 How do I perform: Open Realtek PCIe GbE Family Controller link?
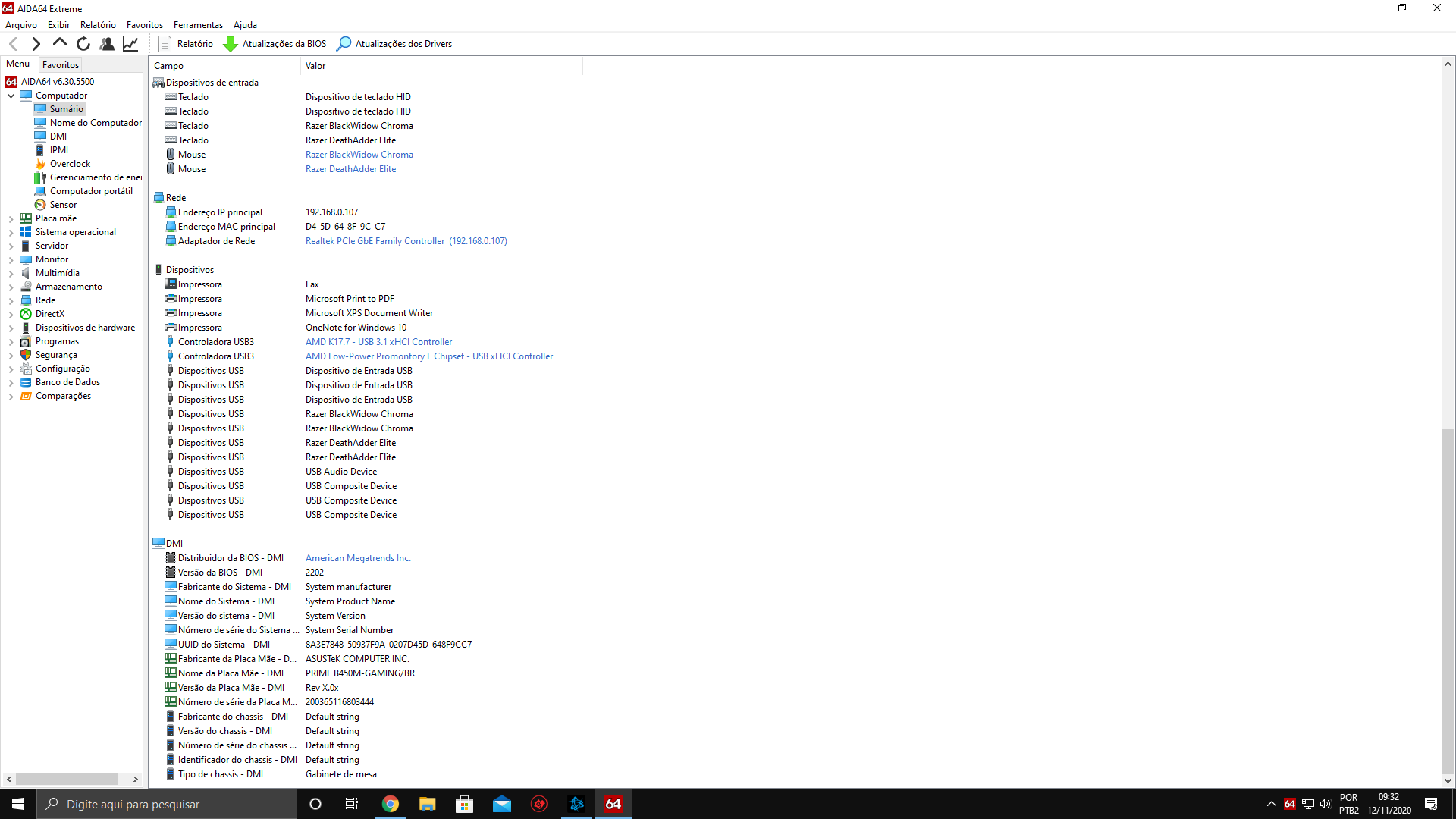406,241
